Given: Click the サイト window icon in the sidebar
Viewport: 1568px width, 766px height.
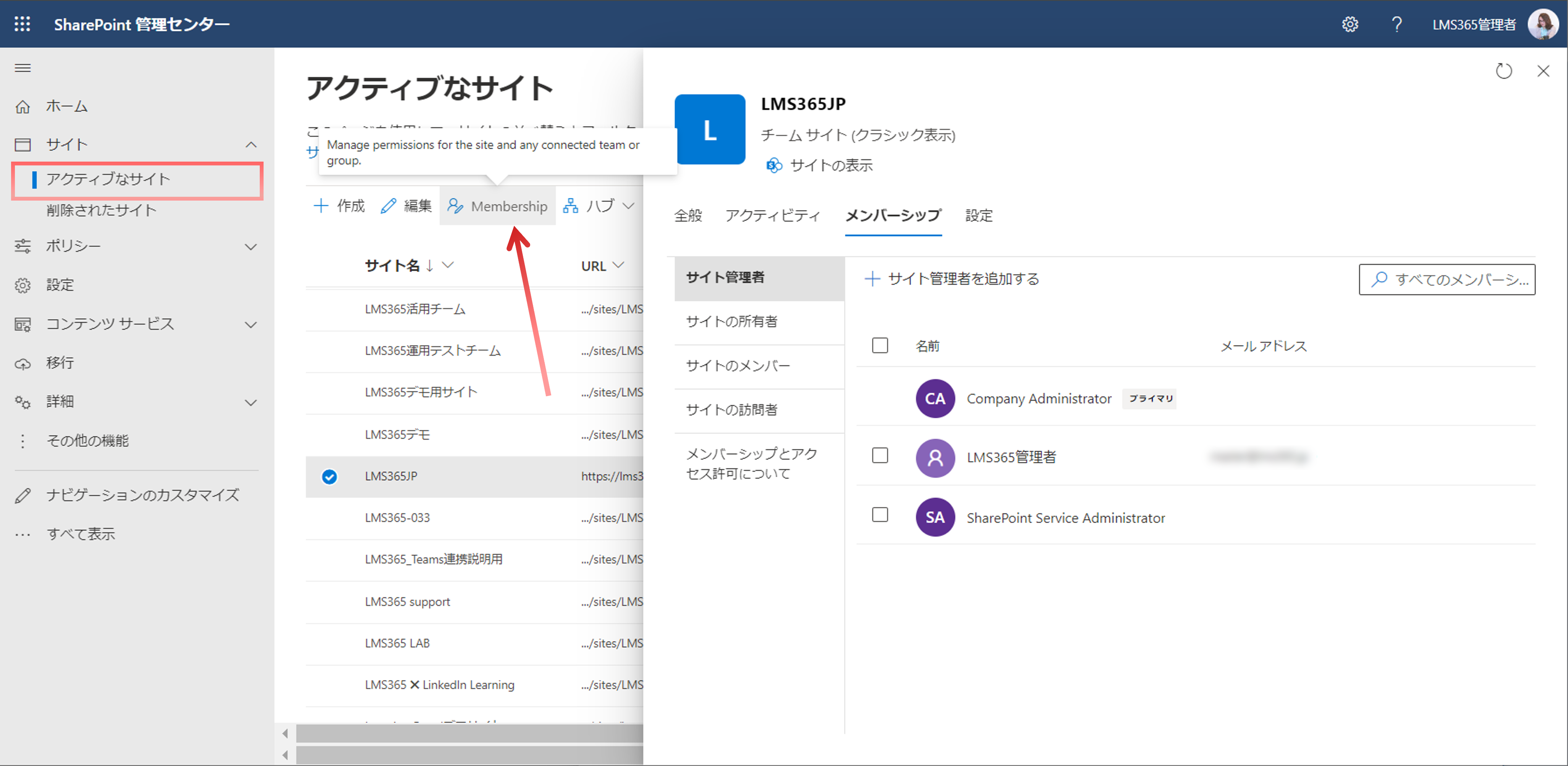Looking at the screenshot, I should 23,144.
